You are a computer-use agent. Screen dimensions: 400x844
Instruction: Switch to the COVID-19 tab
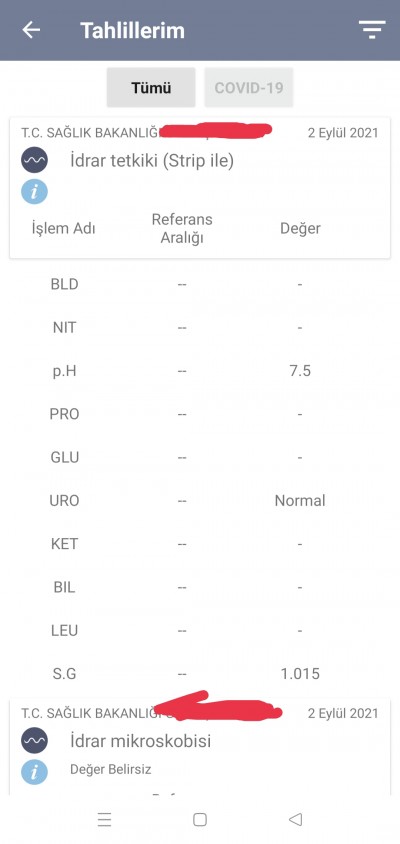click(x=249, y=88)
